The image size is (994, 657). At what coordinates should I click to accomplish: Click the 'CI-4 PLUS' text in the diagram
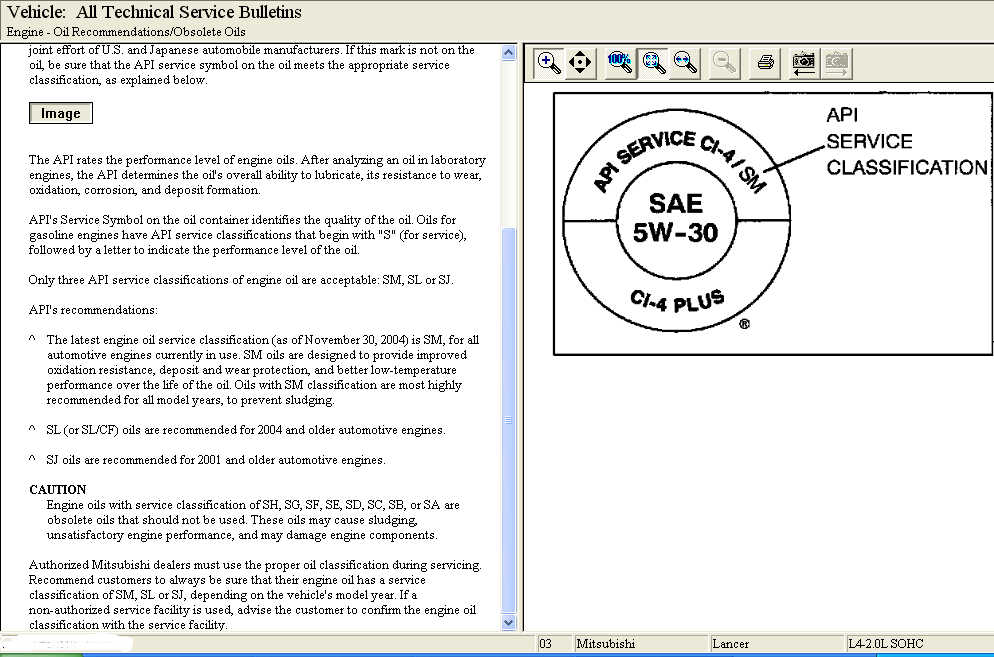click(677, 301)
